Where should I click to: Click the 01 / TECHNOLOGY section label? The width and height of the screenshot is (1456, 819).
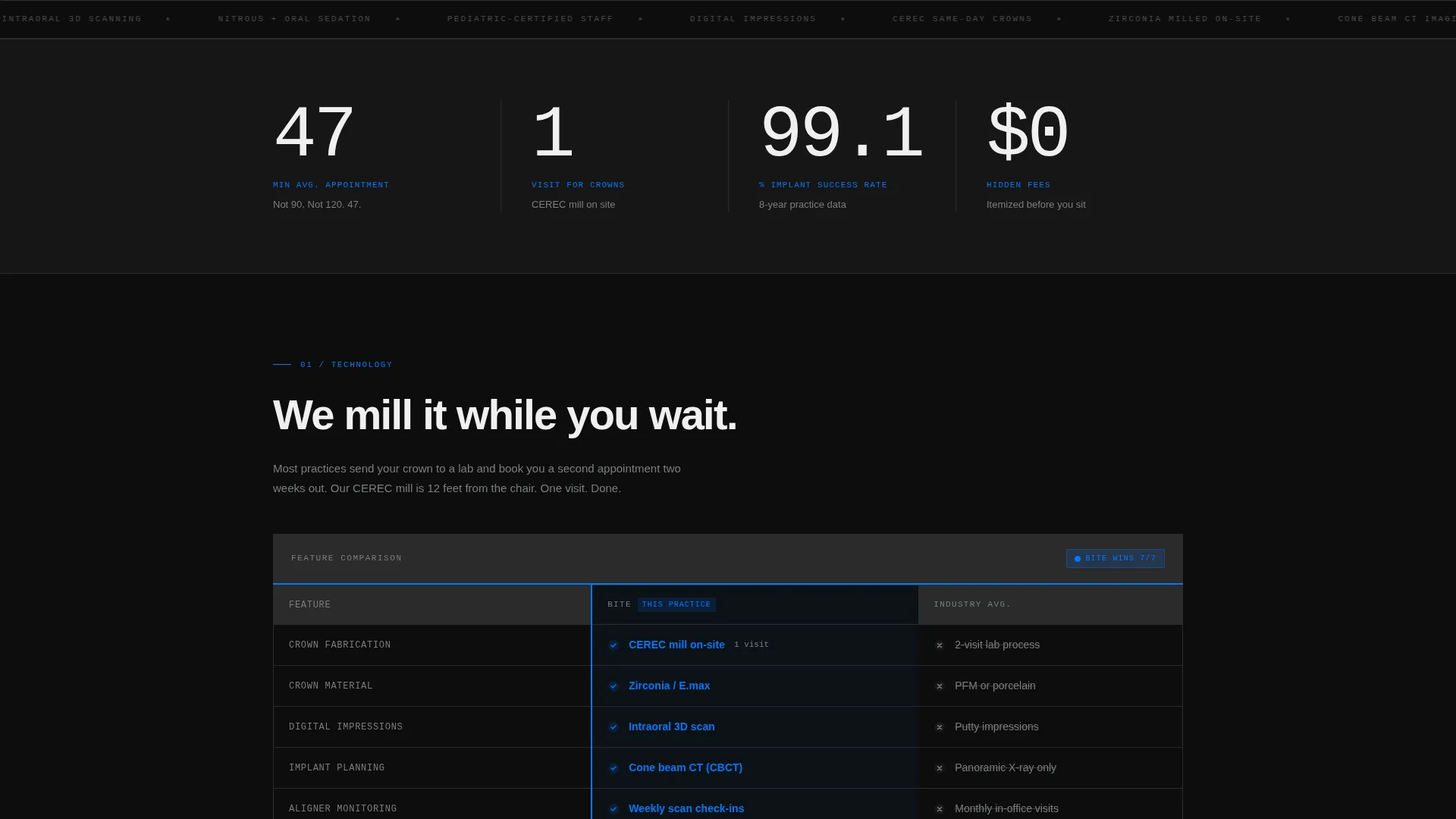coord(347,365)
